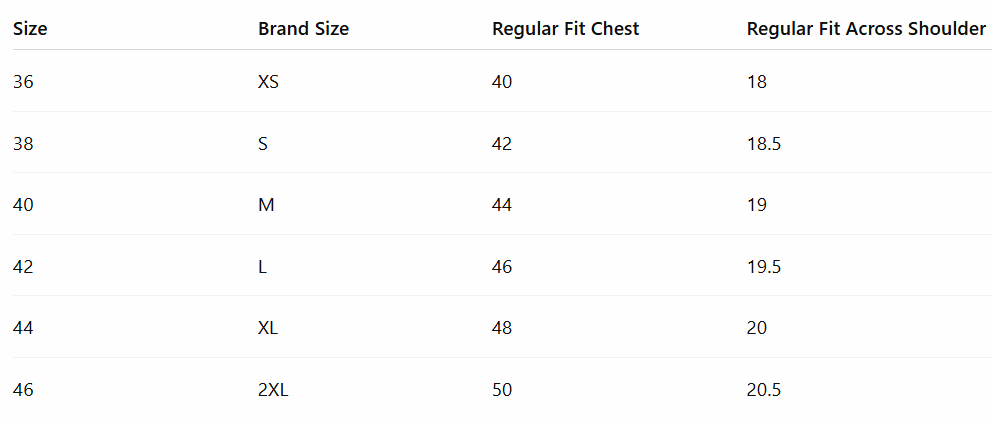Select the M brand size cell
This screenshot has width=992, height=424.
point(266,205)
